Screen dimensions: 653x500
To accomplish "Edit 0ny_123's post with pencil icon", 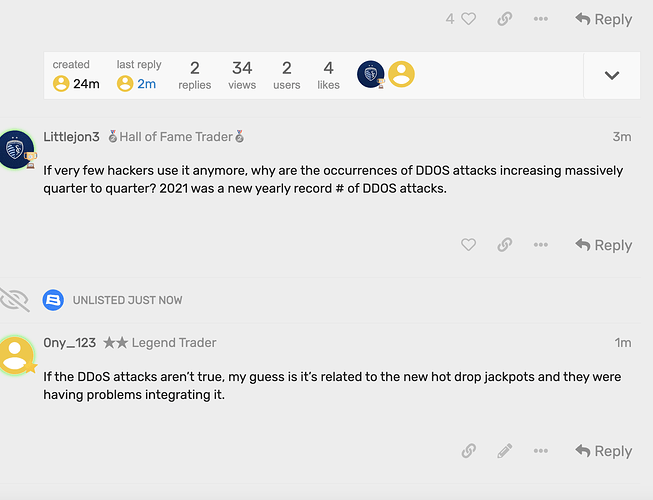I will coord(505,451).
